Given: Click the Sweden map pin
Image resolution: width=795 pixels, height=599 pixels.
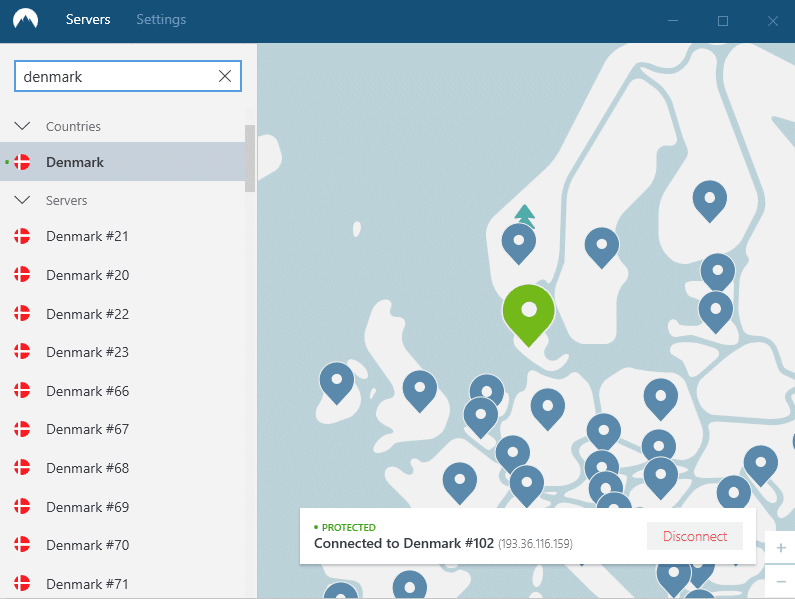Looking at the screenshot, I should [602, 248].
